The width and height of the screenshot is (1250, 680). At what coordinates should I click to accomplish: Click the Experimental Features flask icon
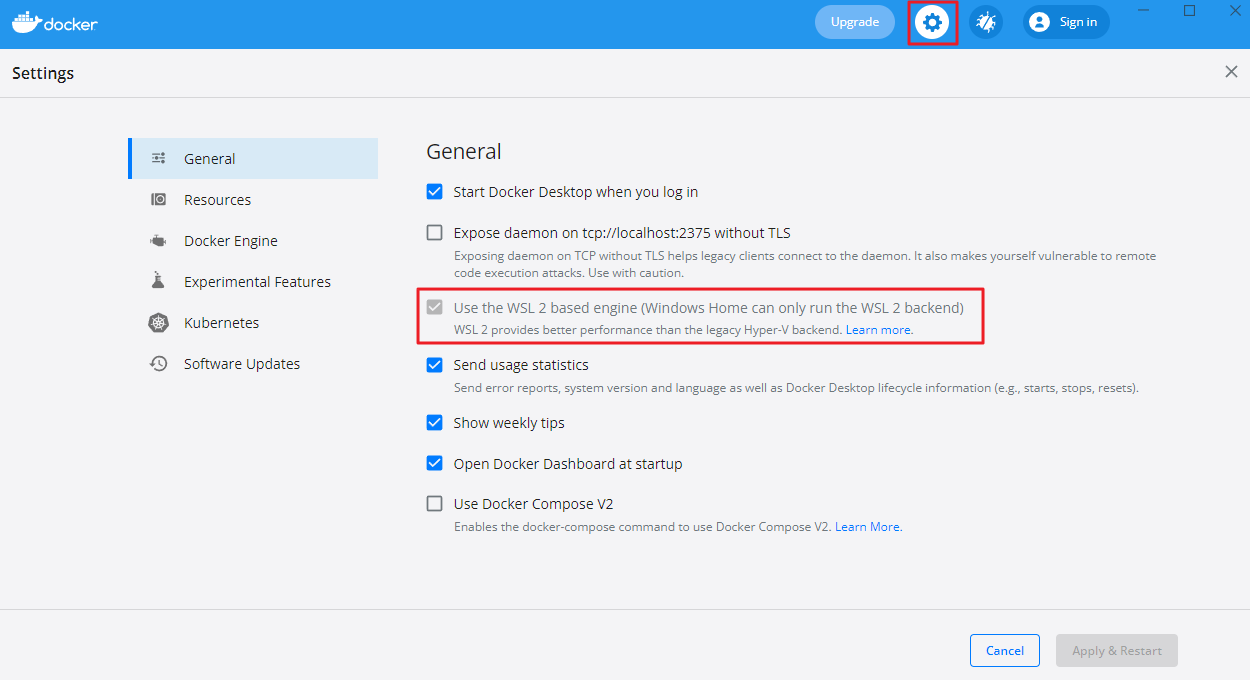coord(158,281)
